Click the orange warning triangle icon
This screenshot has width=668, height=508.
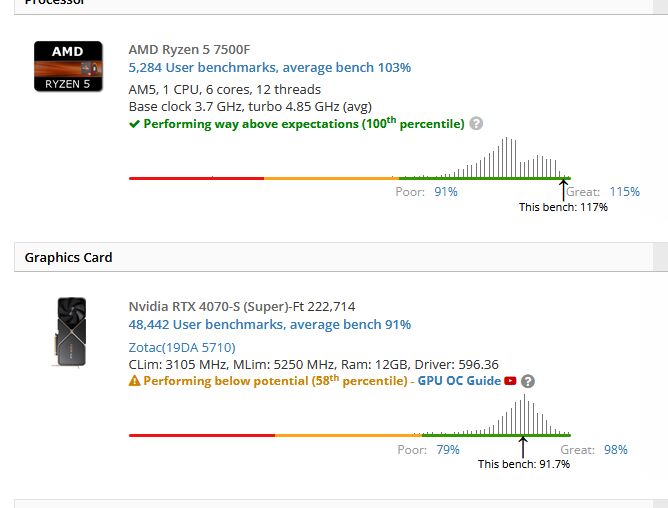click(x=134, y=381)
